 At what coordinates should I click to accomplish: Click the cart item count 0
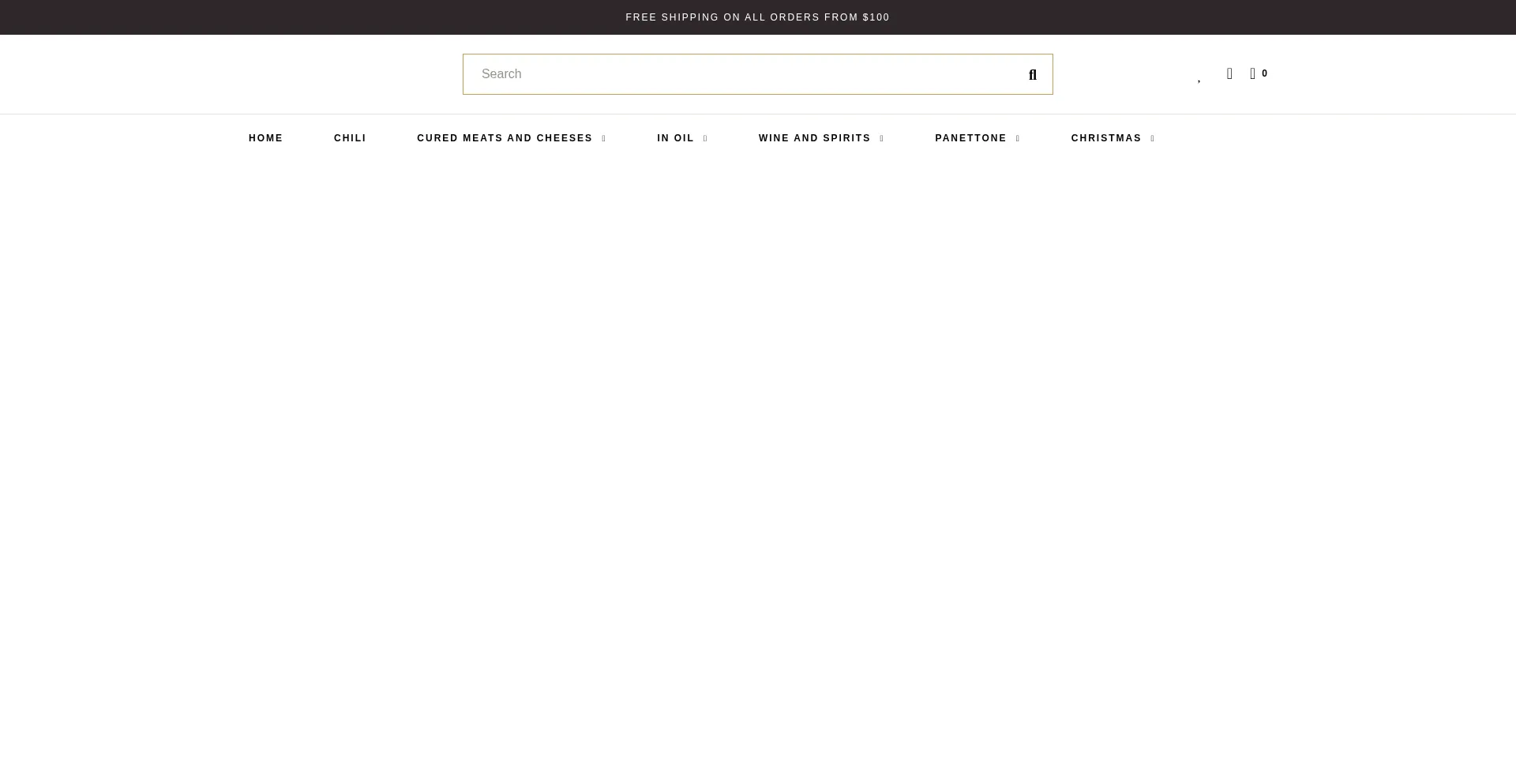[1264, 73]
